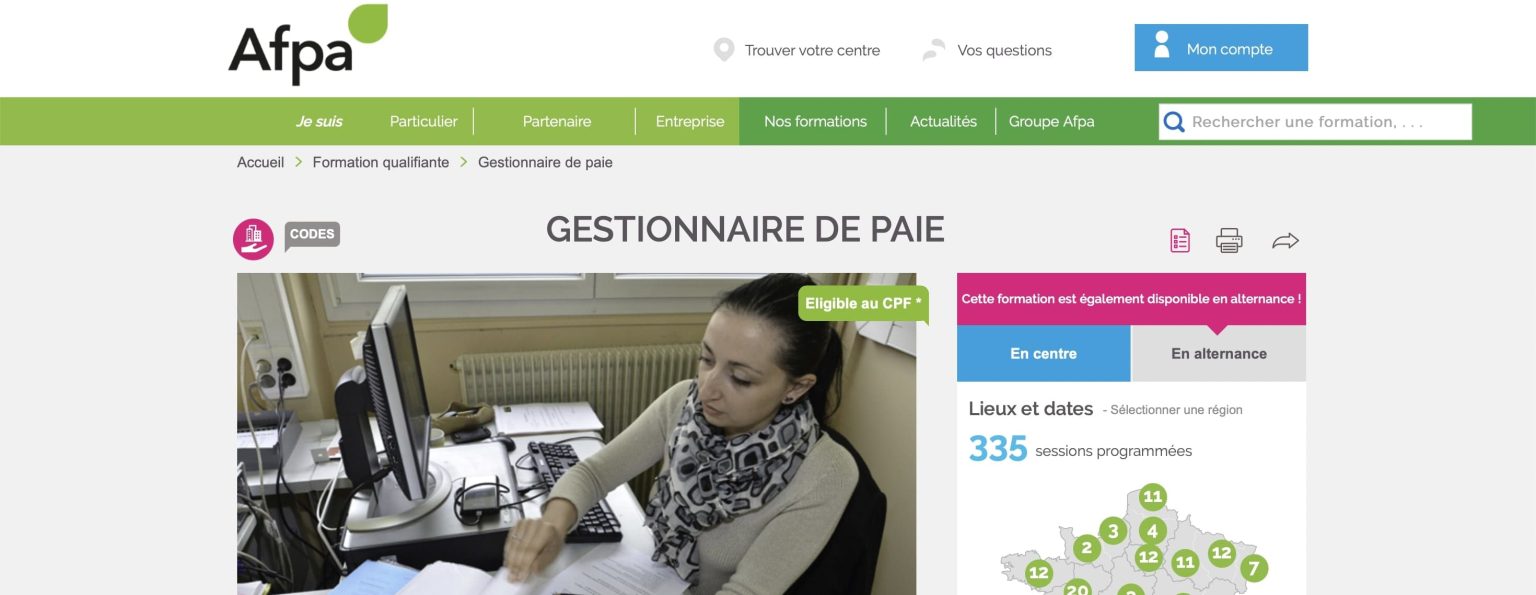
Task: Share the page with arrow icon
Action: (x=1285, y=240)
